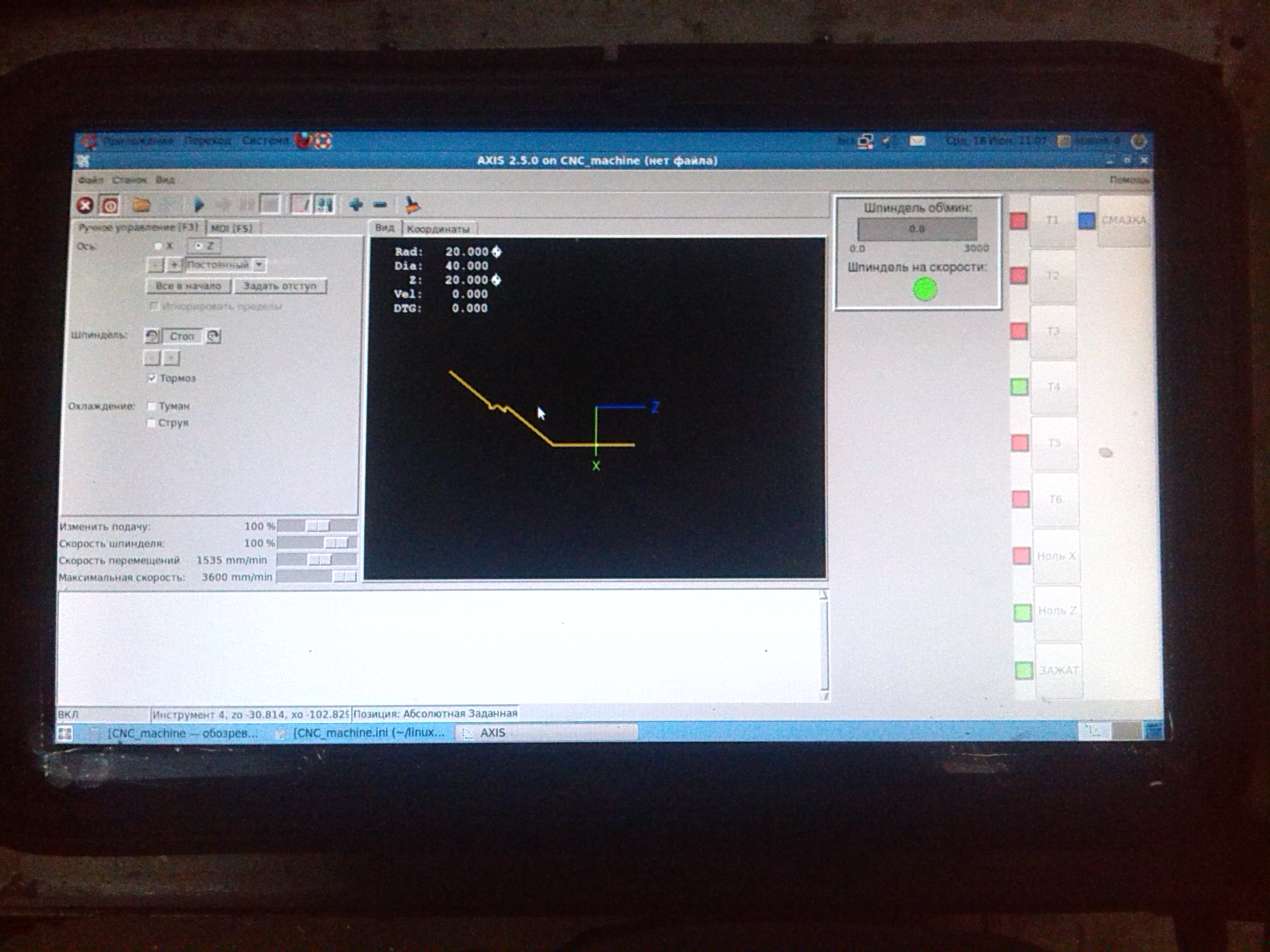Toggle the red emergency stop button
Screen dimensions: 1270x952
(x=85, y=205)
